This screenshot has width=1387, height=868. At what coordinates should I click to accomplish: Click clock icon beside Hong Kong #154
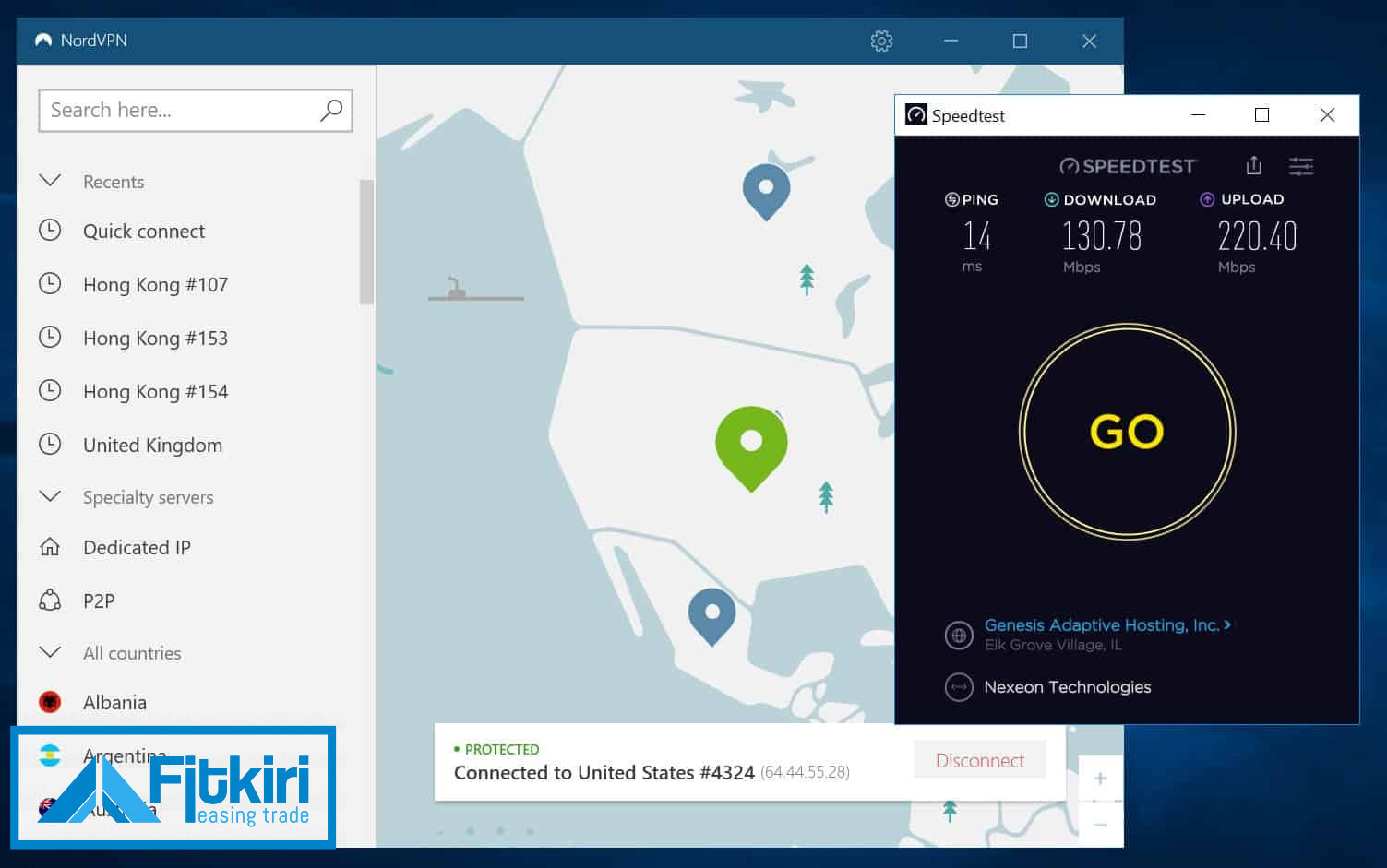(x=50, y=390)
